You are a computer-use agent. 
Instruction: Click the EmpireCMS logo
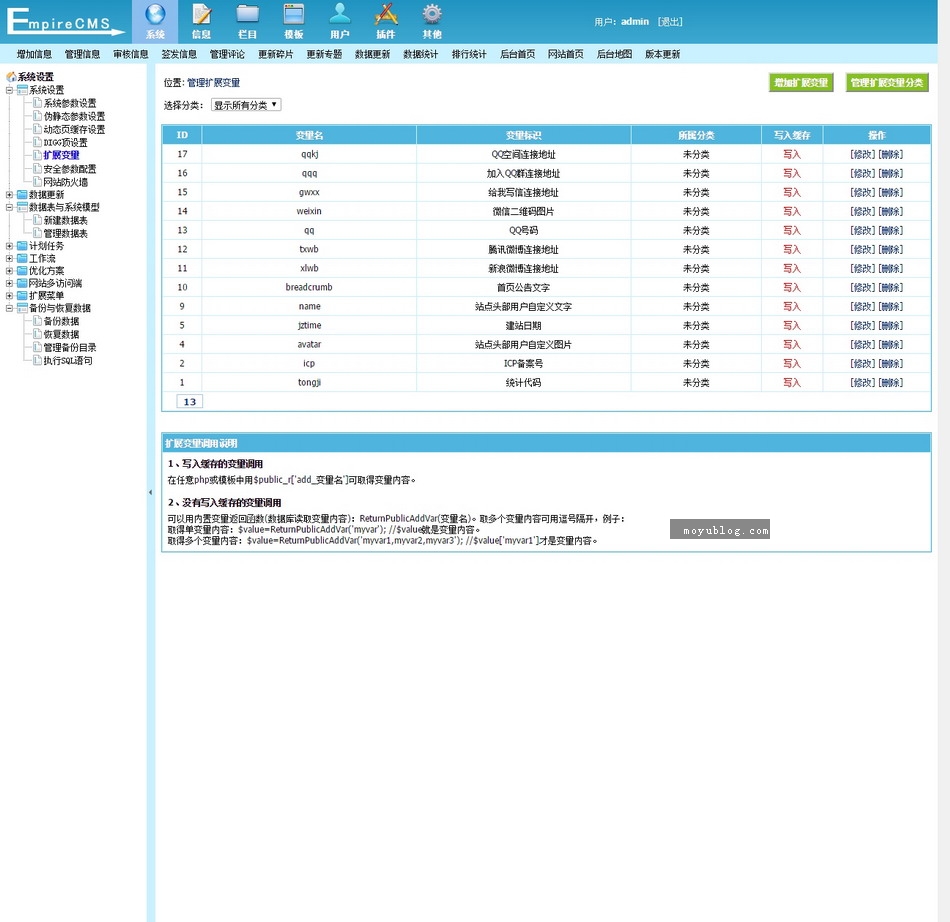tap(64, 22)
